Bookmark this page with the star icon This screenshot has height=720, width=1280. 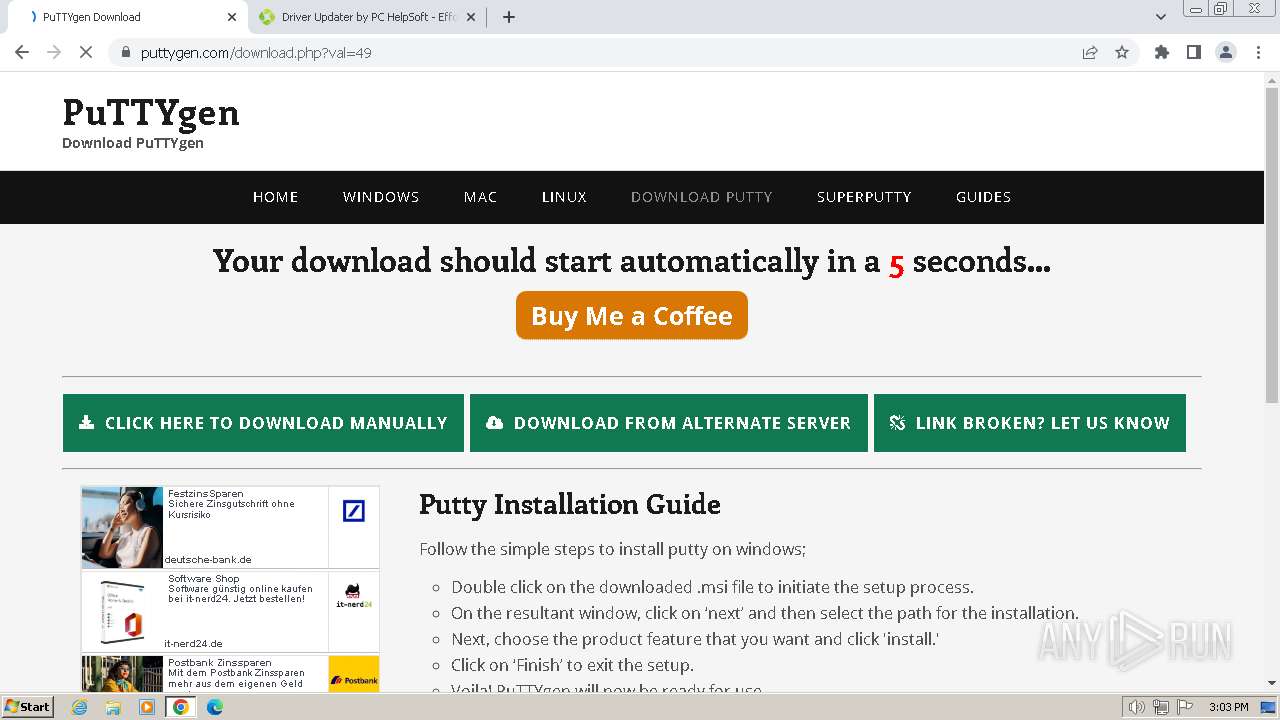pos(1122,52)
